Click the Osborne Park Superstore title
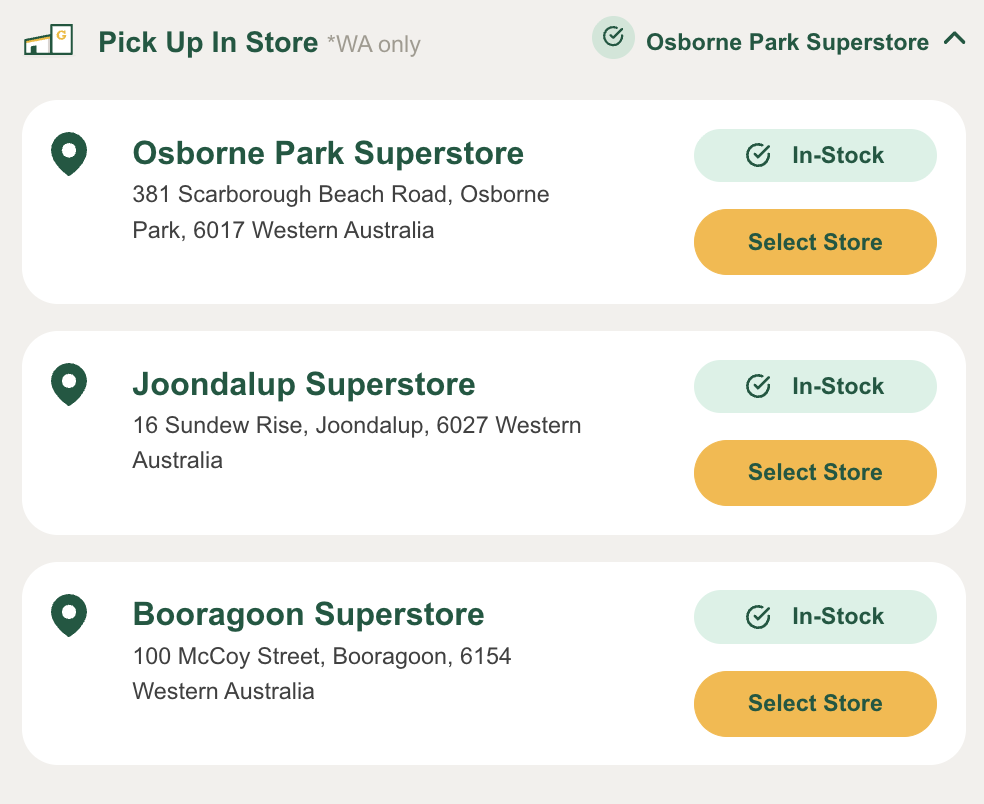This screenshot has width=984, height=804. [328, 153]
